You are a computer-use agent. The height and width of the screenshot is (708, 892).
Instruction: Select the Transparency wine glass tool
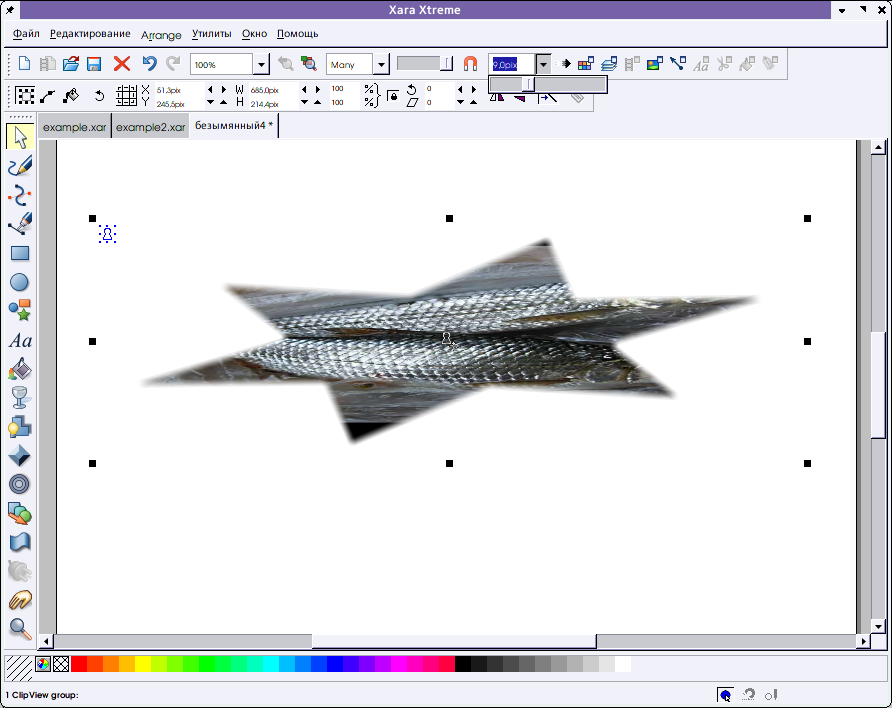[19, 399]
